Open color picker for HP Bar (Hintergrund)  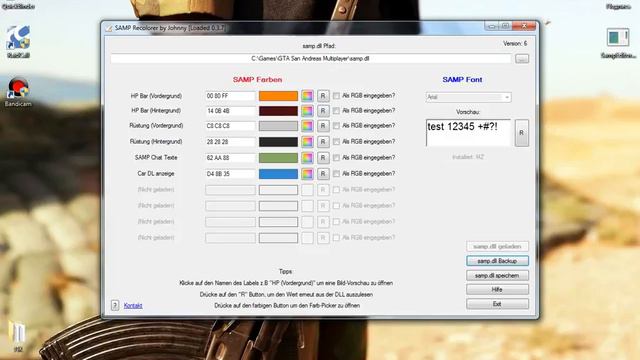click(307, 111)
